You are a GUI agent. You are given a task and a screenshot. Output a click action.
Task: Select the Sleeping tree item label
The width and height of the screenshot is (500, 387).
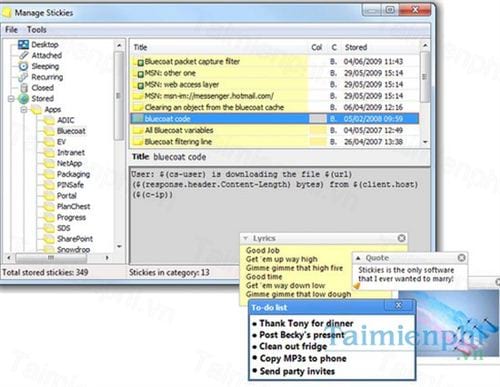(45, 66)
